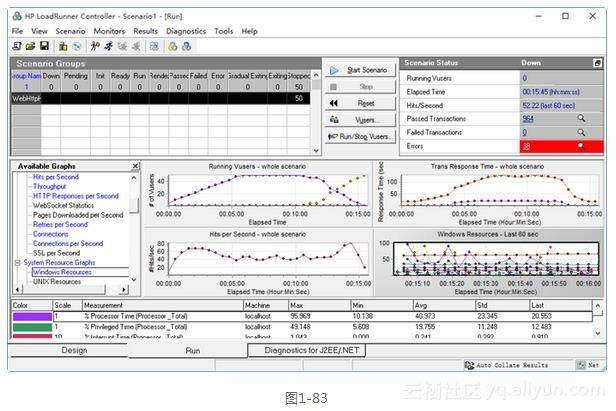Click the blue grid window toolbar icon
The image size is (616, 411).
[x=154, y=46]
